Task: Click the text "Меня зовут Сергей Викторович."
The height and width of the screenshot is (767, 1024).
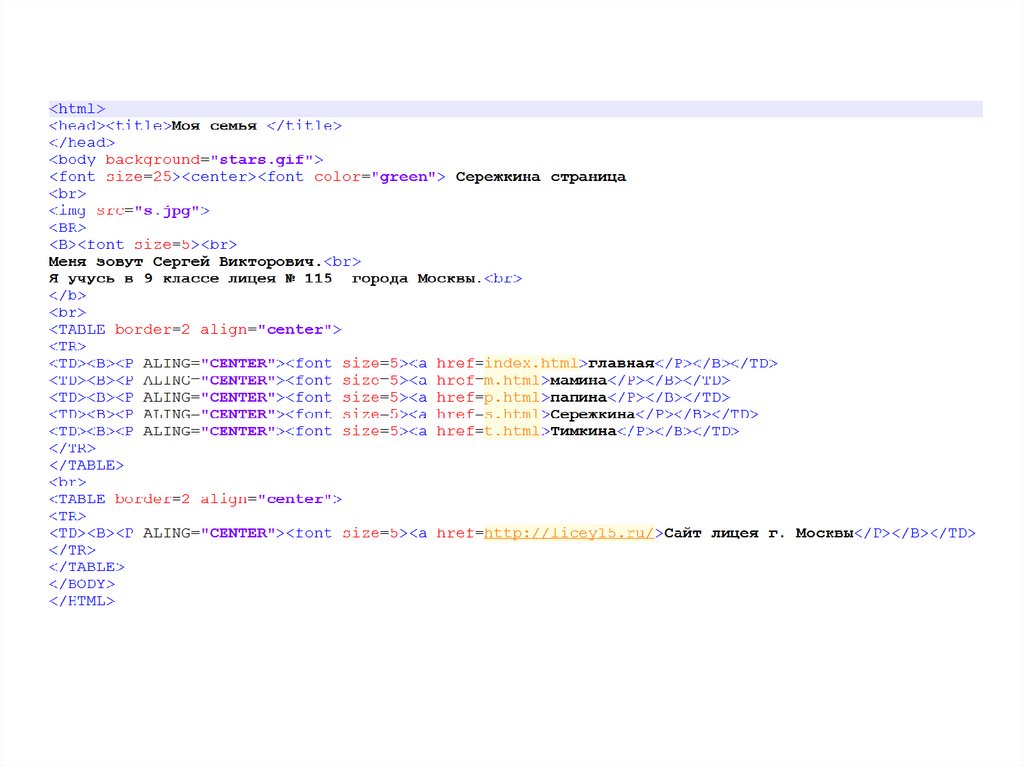Action: [x=186, y=261]
